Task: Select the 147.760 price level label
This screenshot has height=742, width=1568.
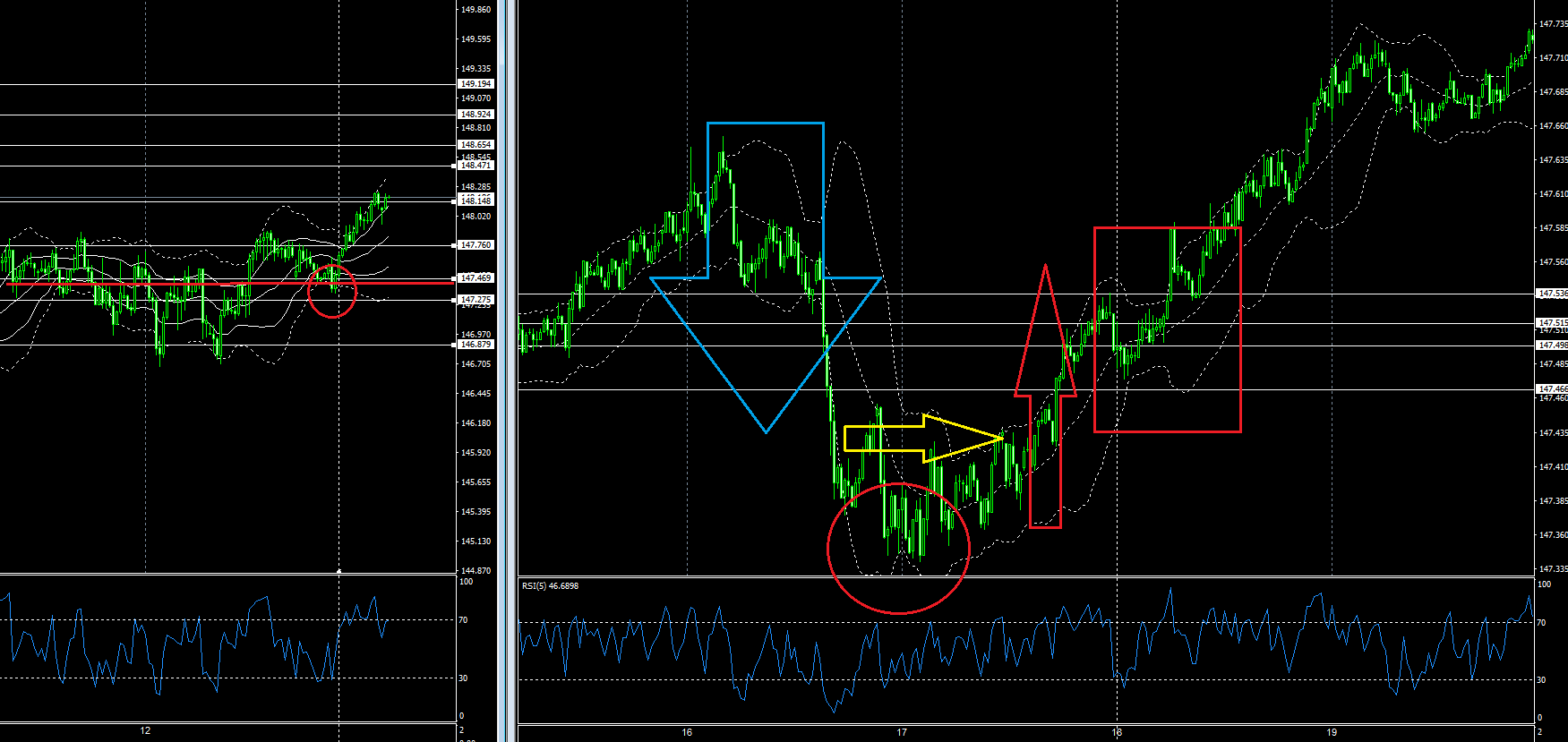Action: pos(476,245)
